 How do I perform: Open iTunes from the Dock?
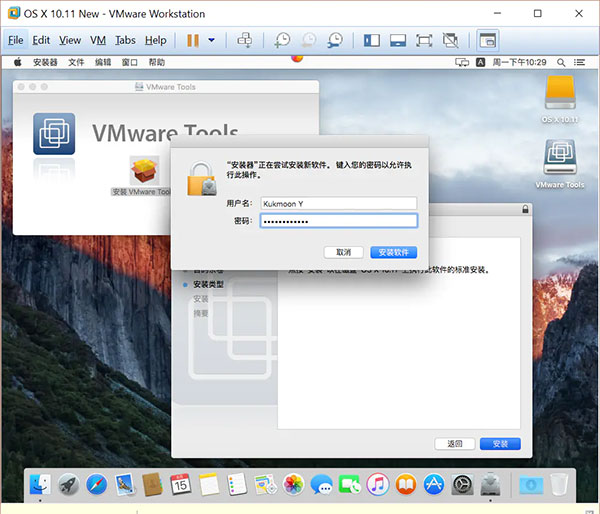(x=378, y=484)
